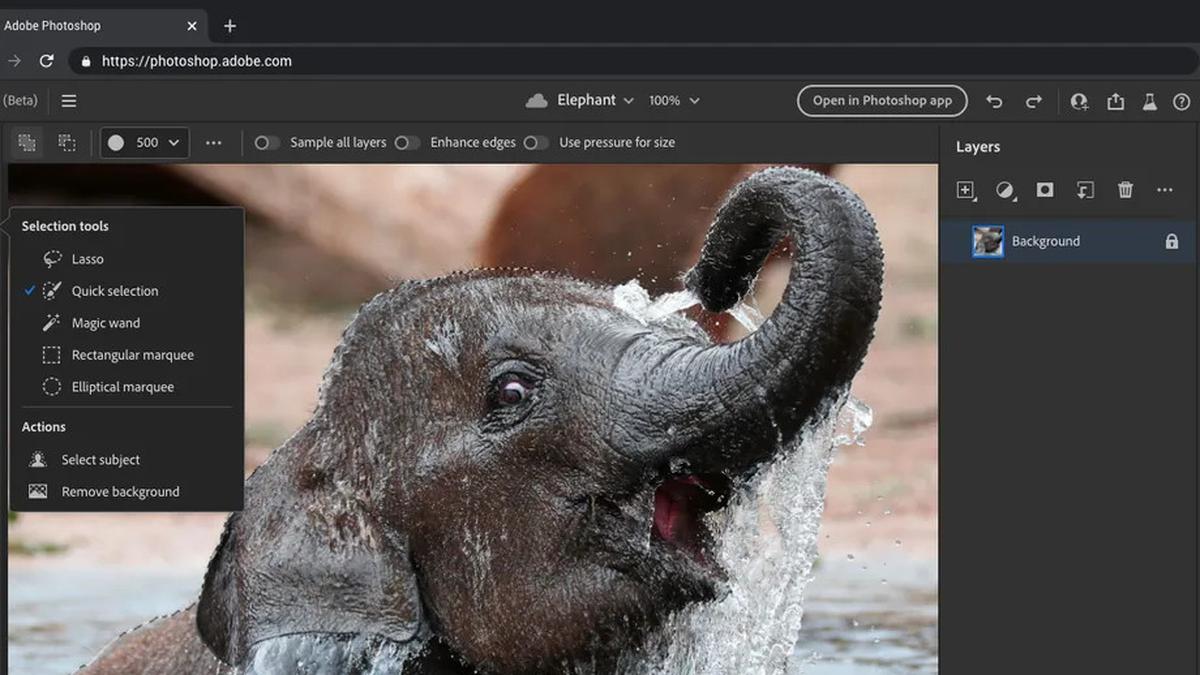Enable Sample all layers toggle

(267, 143)
